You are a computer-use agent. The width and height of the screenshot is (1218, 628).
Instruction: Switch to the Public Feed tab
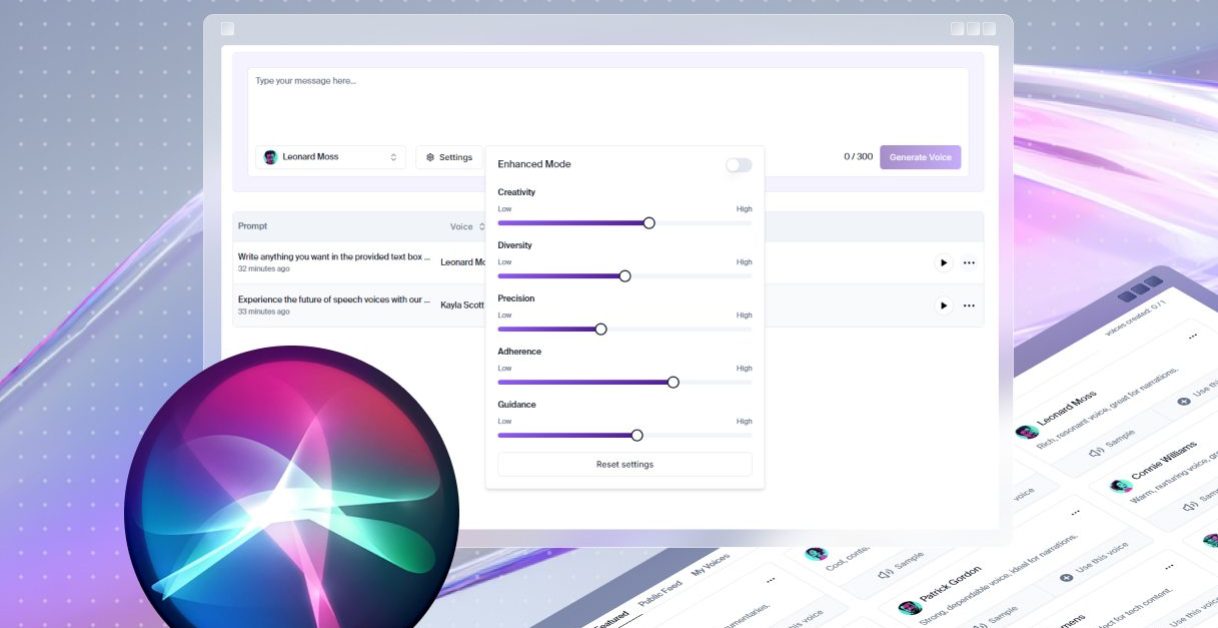coord(660,593)
